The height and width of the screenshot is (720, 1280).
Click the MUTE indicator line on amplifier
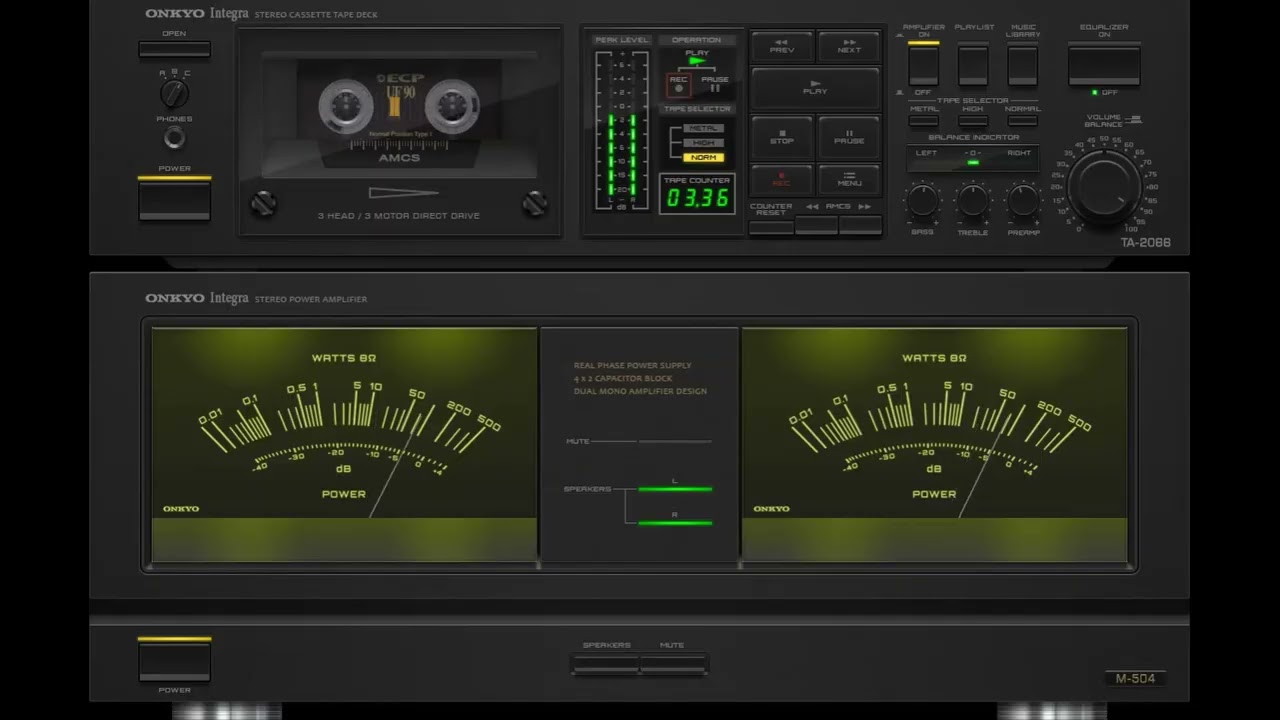tap(675, 441)
